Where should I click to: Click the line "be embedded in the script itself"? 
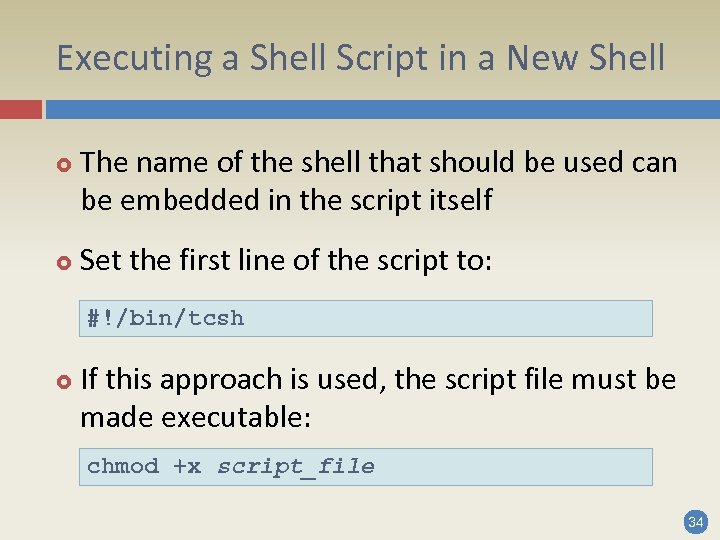[x=286, y=200]
